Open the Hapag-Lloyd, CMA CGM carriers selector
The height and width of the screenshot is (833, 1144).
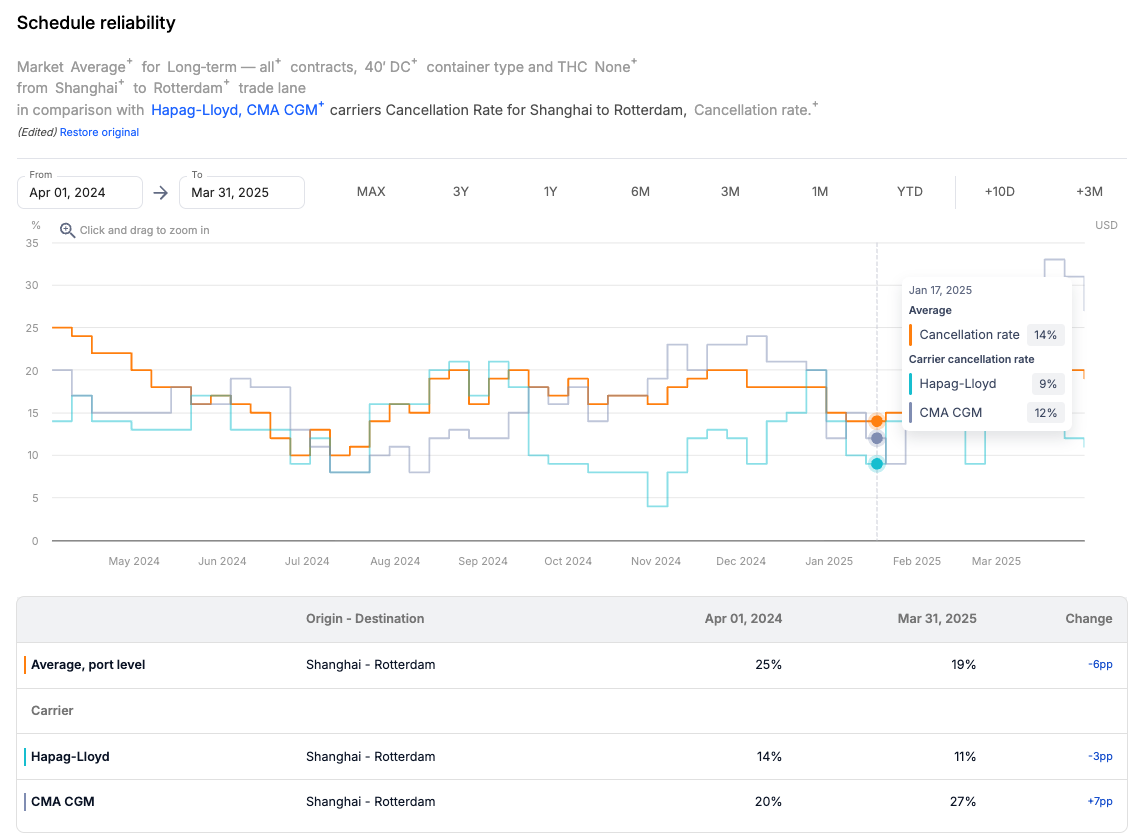pos(236,110)
